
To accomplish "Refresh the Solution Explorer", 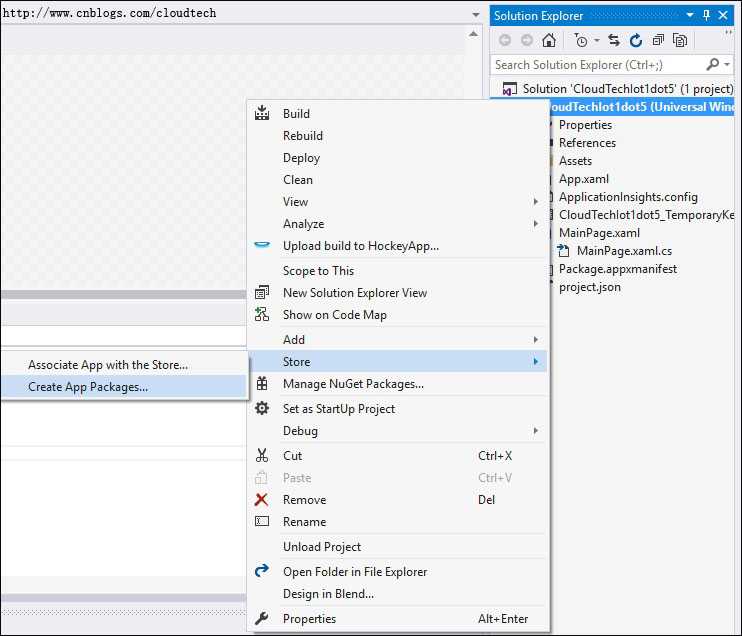I will (x=636, y=41).
